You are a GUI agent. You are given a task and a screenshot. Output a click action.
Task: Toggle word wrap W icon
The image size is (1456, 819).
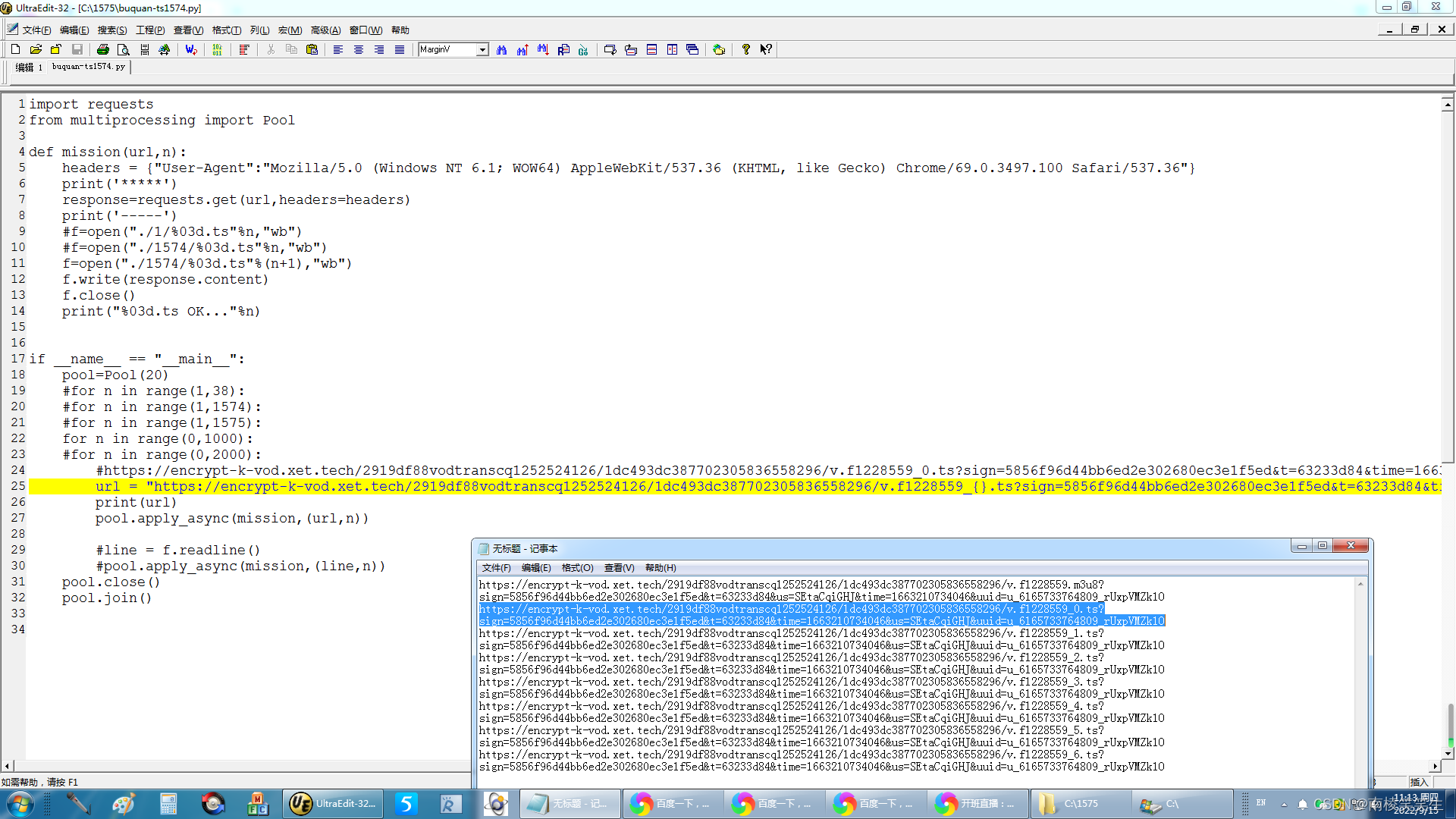[191, 49]
